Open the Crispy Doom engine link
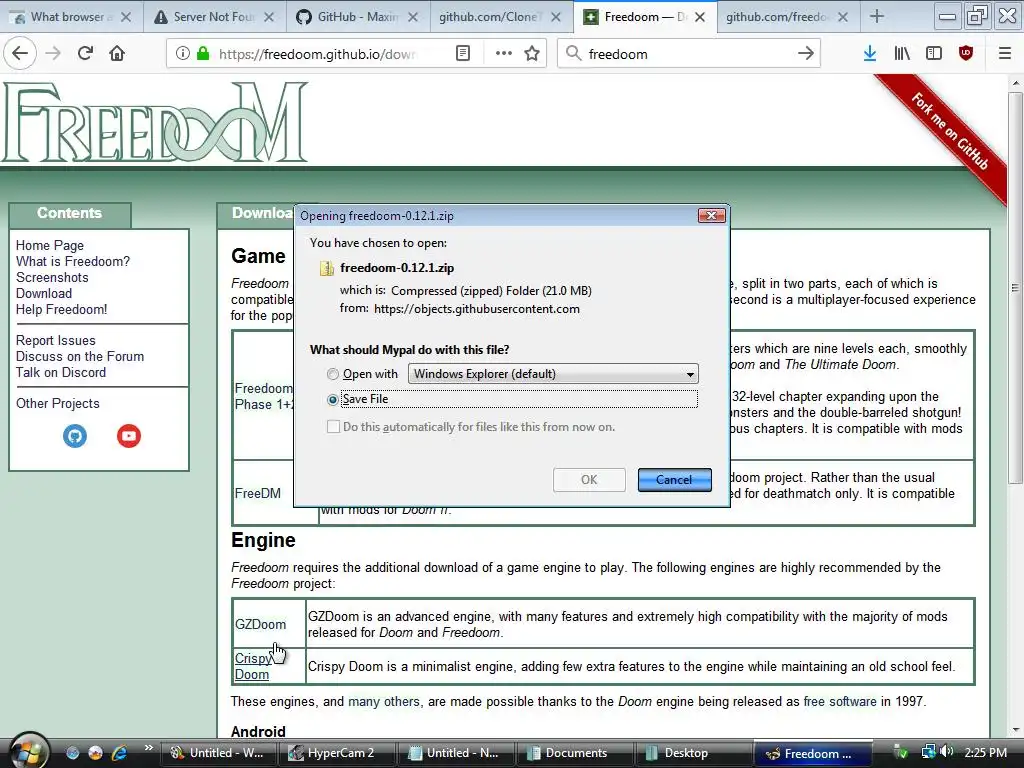1024x768 pixels. coord(253,666)
